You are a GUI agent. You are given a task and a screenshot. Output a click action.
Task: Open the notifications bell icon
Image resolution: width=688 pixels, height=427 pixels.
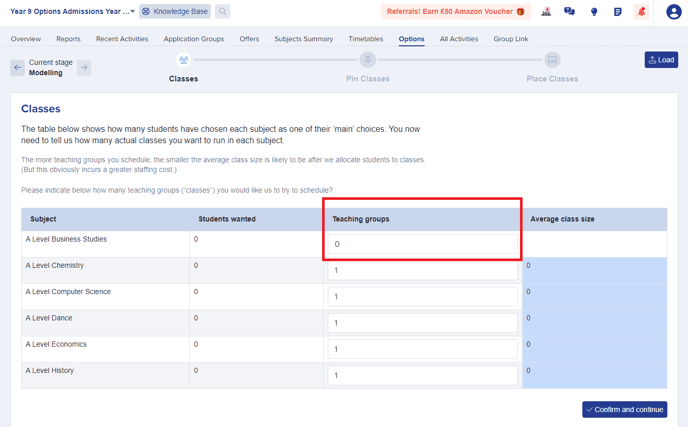click(641, 12)
